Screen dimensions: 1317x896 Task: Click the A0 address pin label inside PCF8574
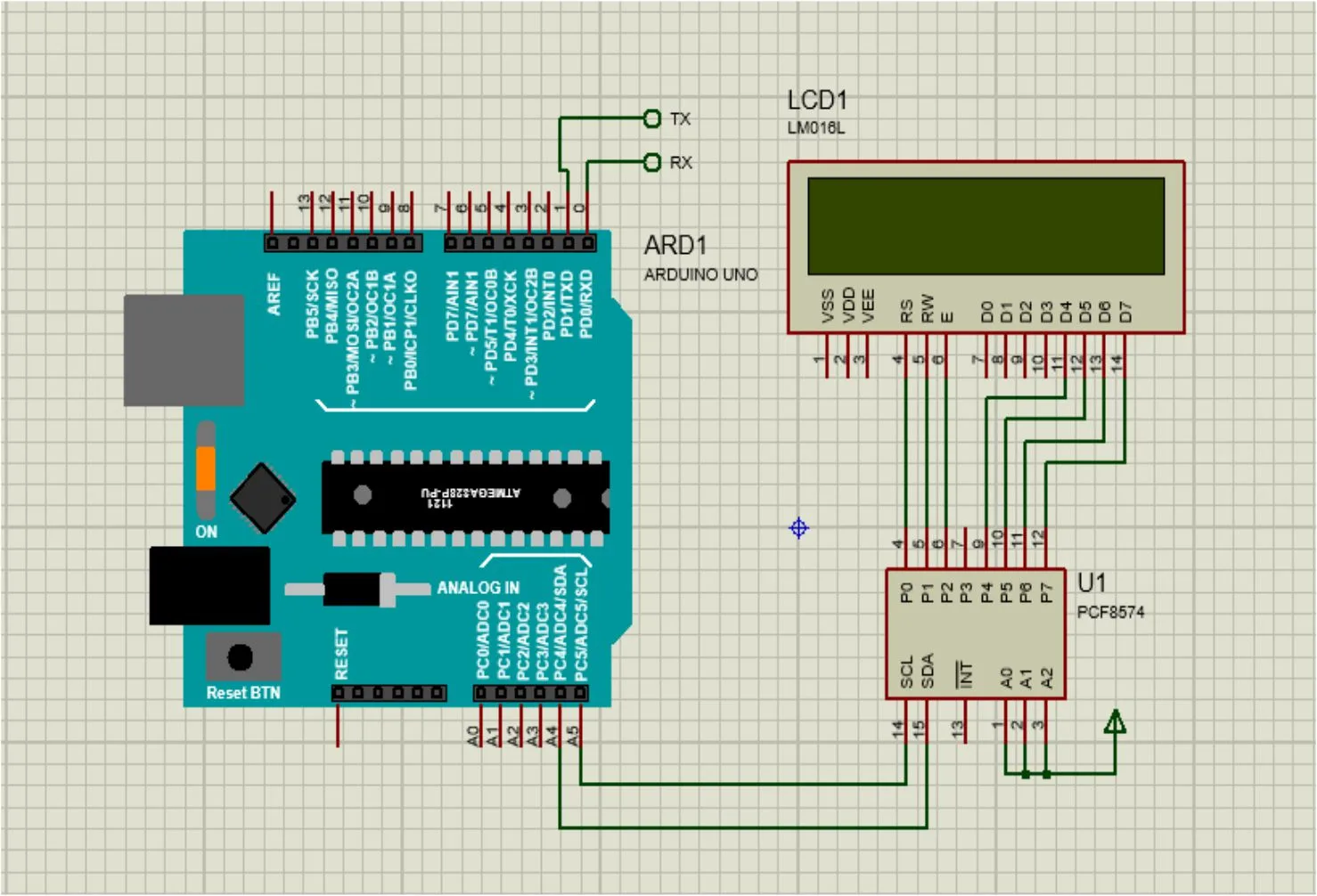(x=1007, y=678)
